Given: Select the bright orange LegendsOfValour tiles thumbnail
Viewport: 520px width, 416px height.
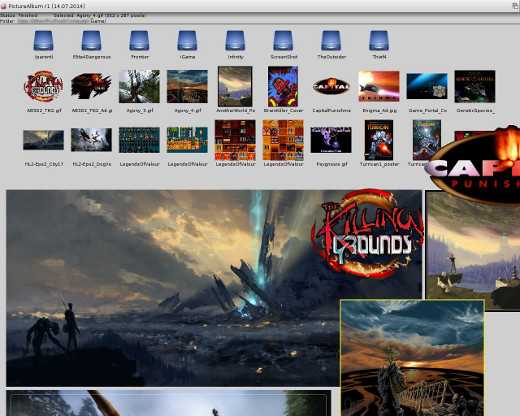Looking at the screenshot, I should point(283,140).
